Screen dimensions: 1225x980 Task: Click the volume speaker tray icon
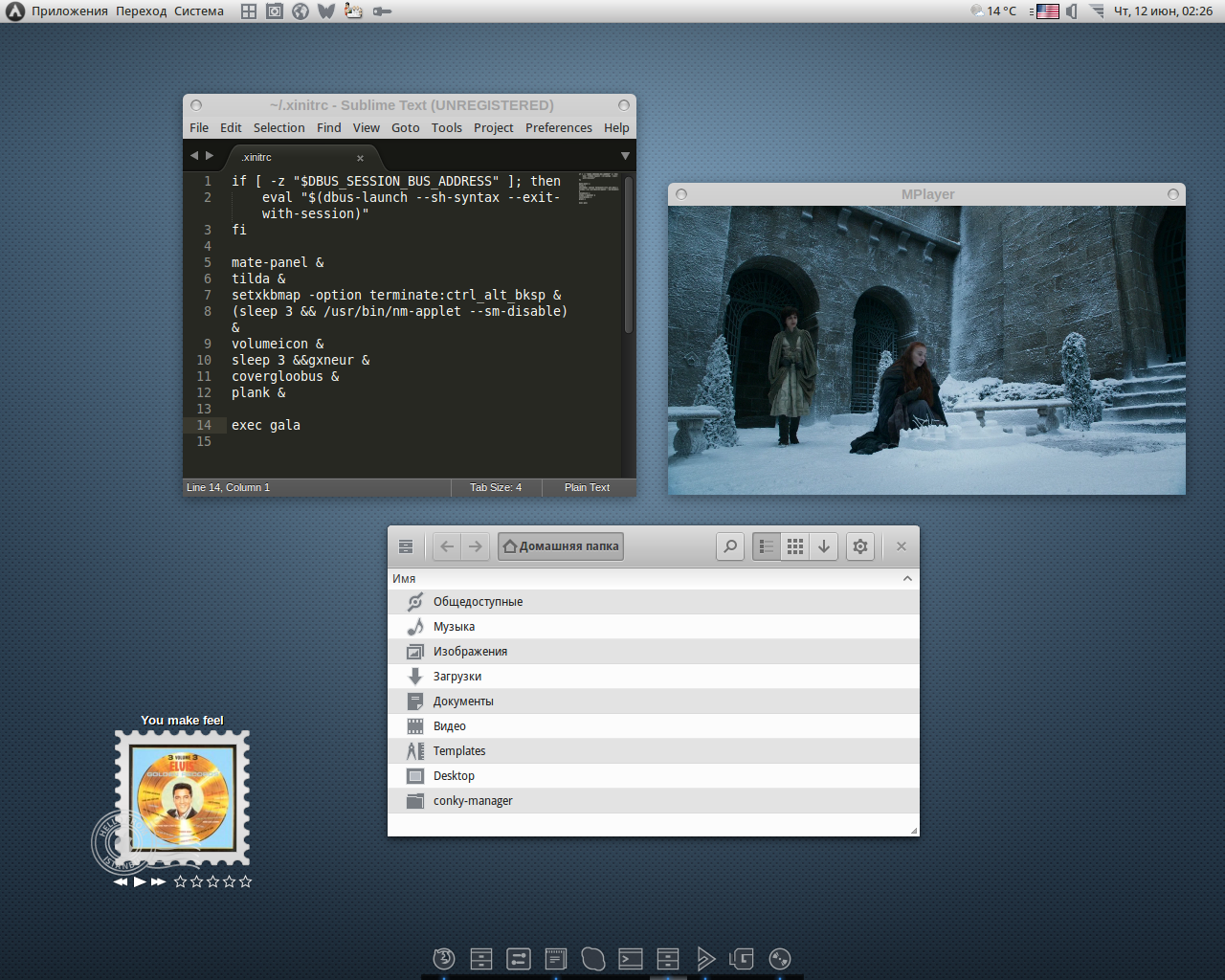(1072, 11)
